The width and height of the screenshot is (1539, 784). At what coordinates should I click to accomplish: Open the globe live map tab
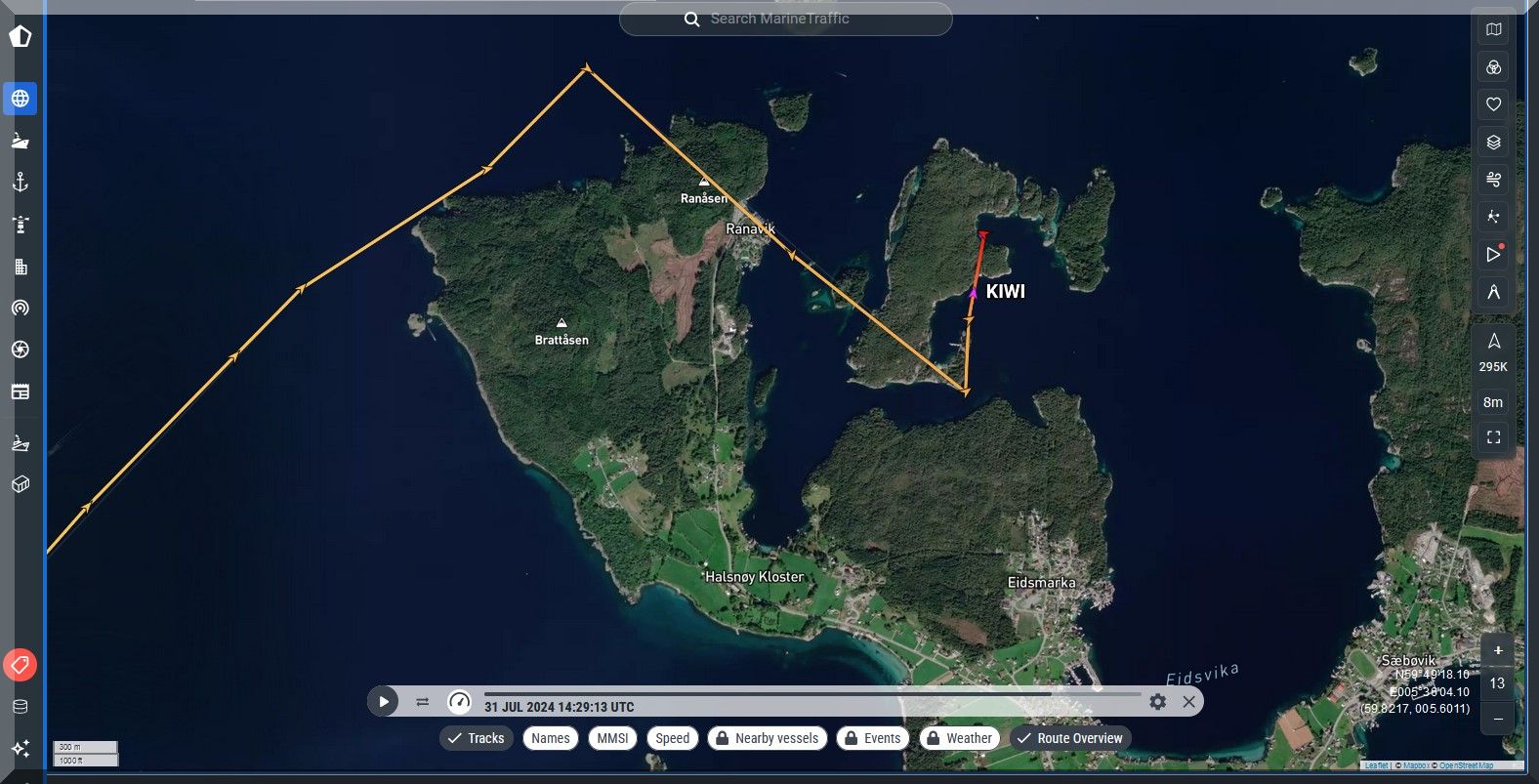[20, 99]
